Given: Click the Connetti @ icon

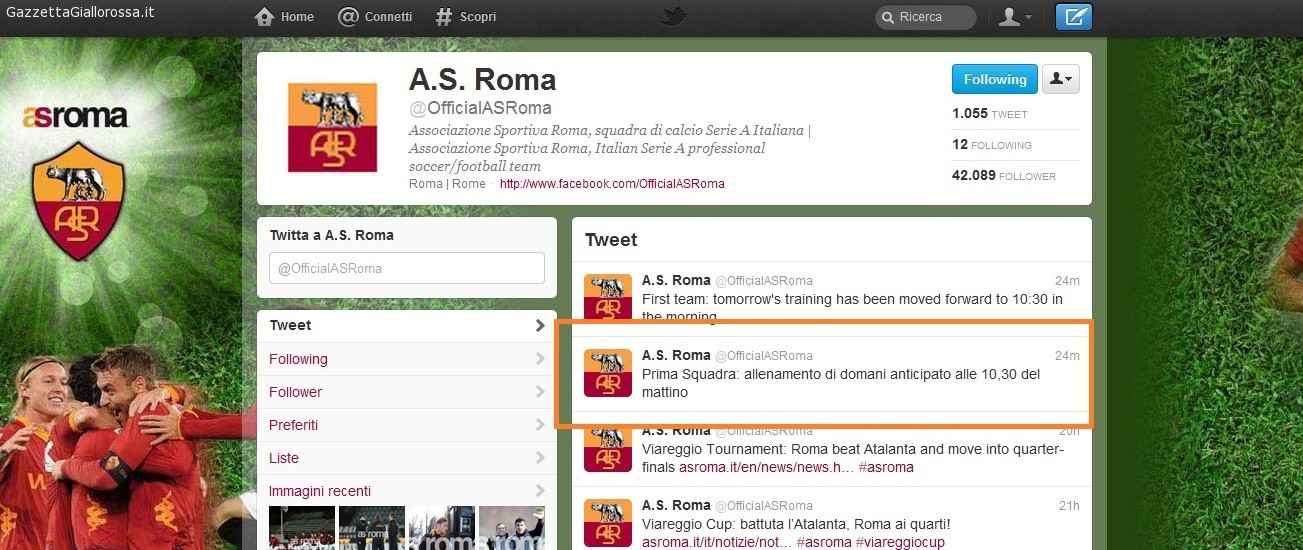Looking at the screenshot, I should 349,17.
